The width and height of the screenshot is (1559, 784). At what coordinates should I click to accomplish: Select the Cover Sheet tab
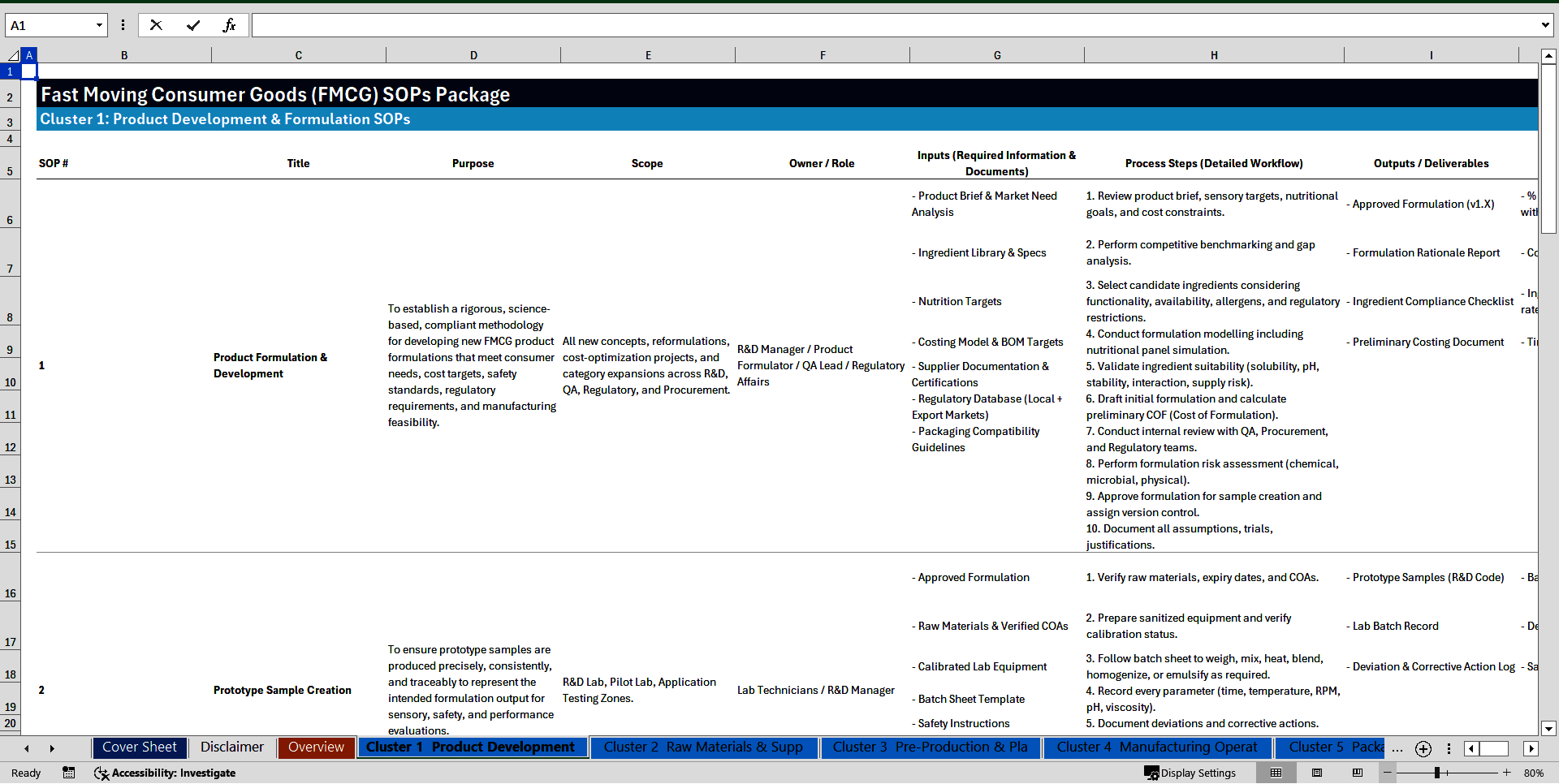coord(139,747)
